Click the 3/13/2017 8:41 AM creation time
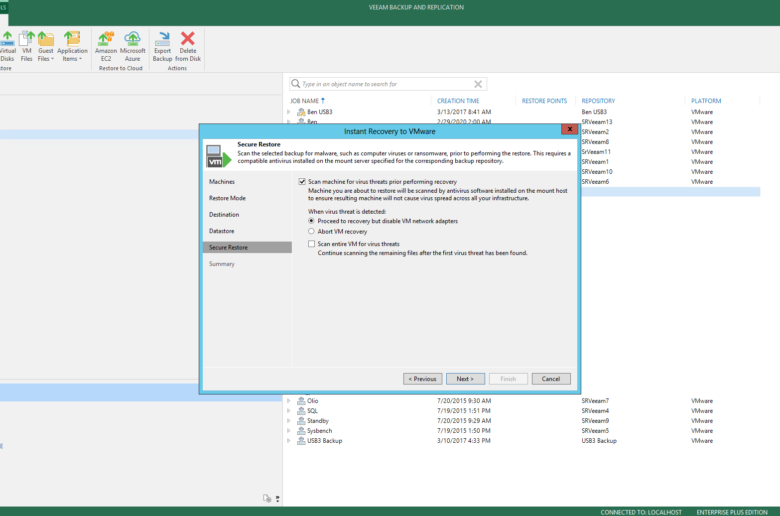The height and width of the screenshot is (516, 780). tap(464, 112)
